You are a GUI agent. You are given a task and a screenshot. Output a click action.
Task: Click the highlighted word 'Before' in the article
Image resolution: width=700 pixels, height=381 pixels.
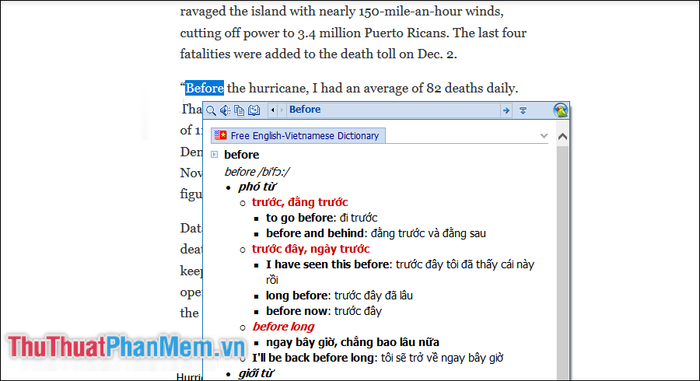(x=204, y=88)
